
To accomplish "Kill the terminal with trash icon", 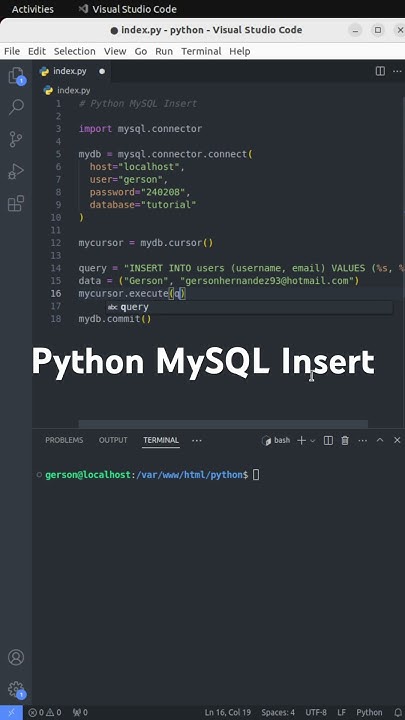I will click(345, 440).
